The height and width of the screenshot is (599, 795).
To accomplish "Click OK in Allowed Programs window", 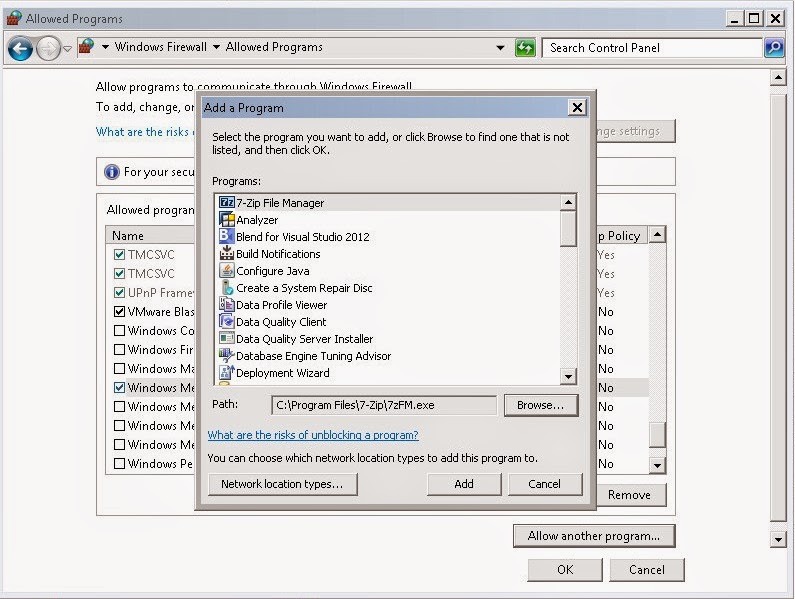I will click(565, 570).
